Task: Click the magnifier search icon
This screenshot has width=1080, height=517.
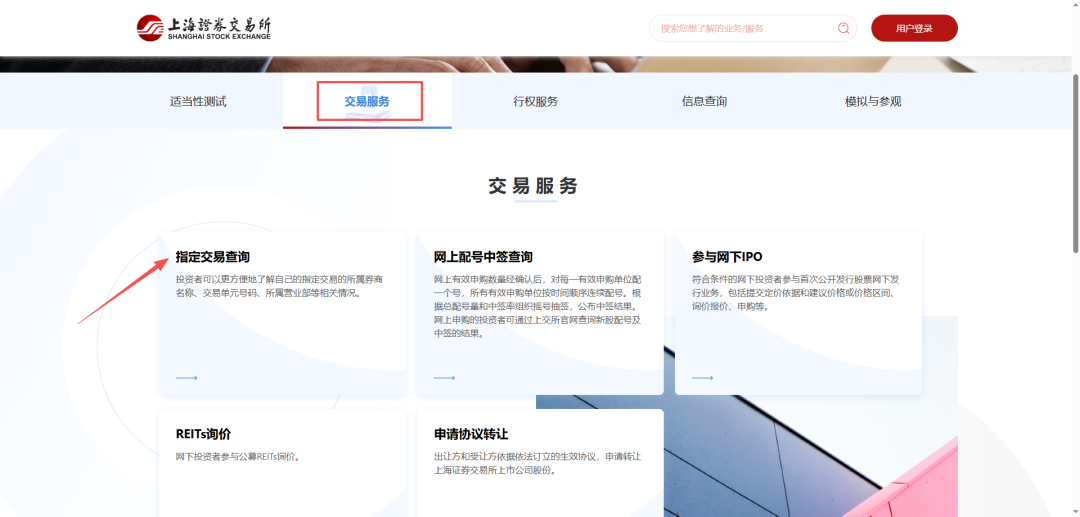Action: (843, 28)
